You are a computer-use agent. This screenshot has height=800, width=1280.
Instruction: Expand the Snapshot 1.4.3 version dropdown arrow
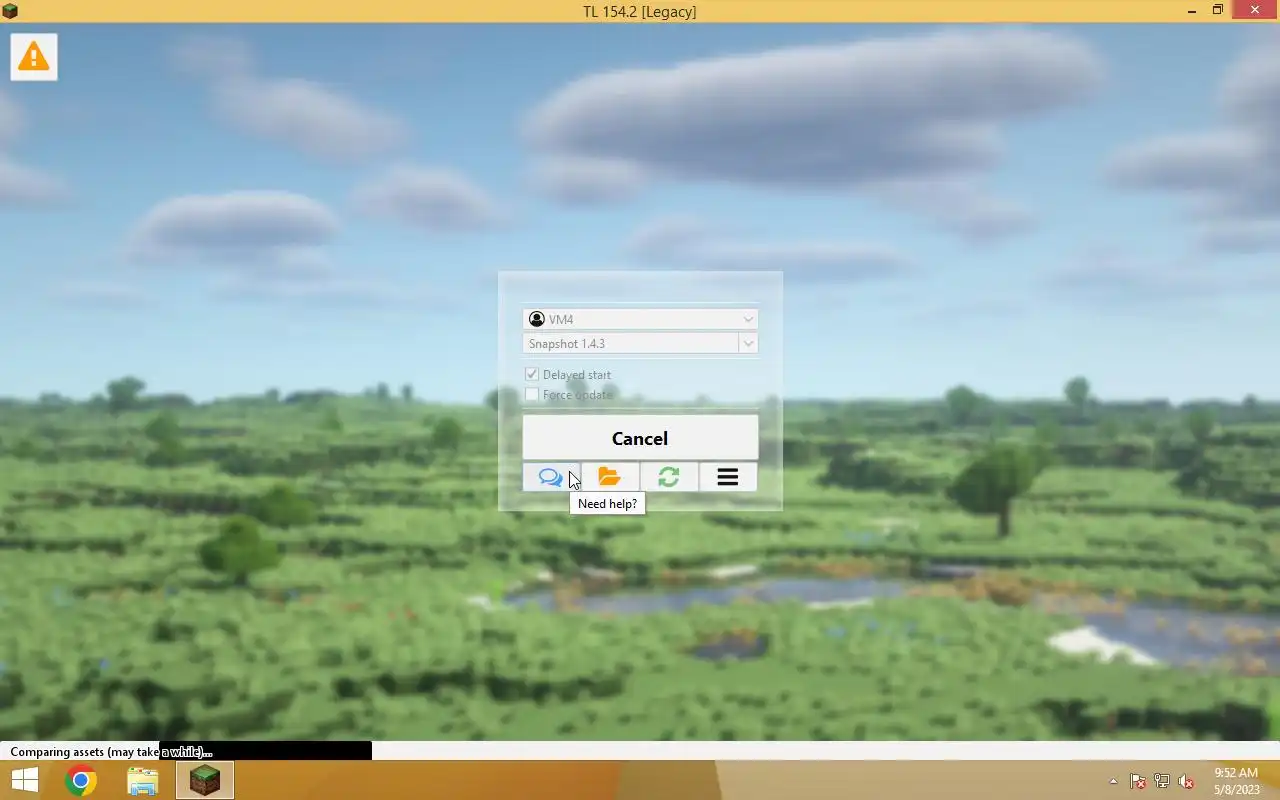pos(748,343)
